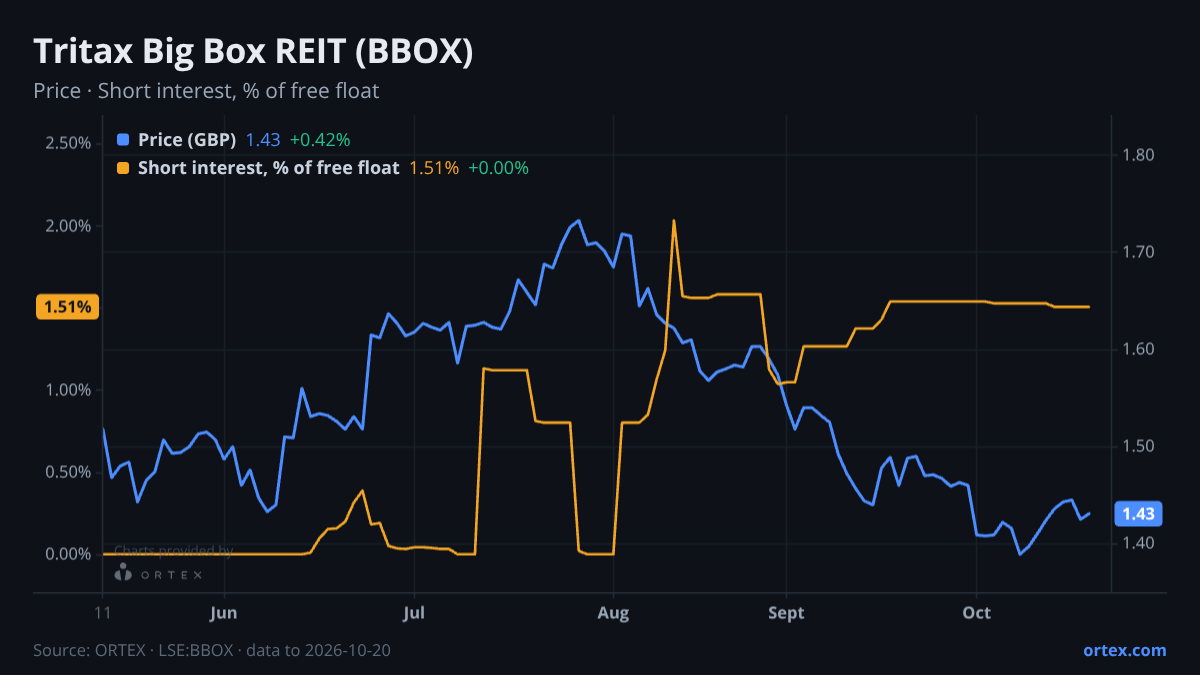This screenshot has height=675, width=1200.
Task: Click the 1.60 right axis label
Action: (1138, 349)
